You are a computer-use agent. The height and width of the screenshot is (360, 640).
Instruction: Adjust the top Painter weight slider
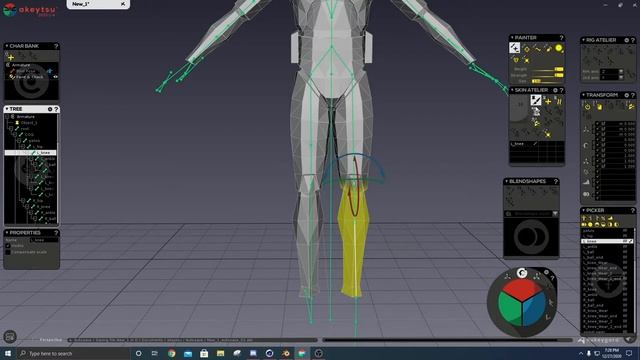click(x=547, y=69)
